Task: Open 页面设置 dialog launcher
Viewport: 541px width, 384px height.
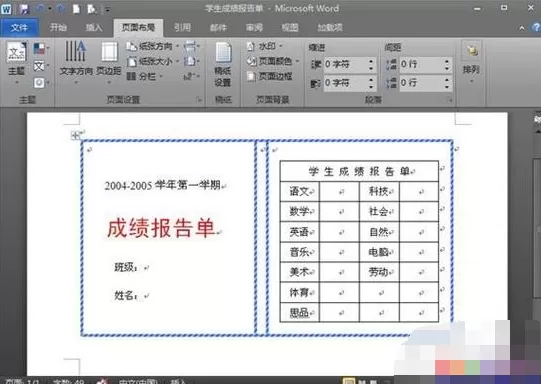Action: click(x=199, y=100)
